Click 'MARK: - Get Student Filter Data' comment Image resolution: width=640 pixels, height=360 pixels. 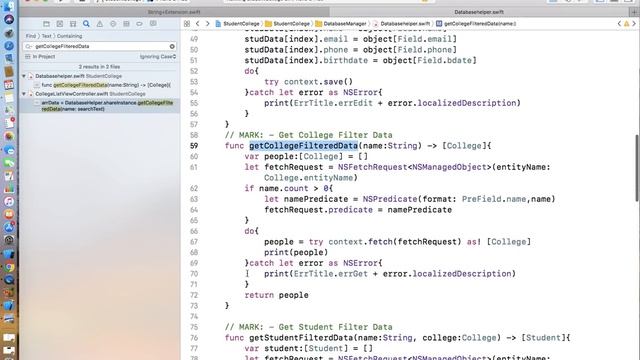point(308,327)
